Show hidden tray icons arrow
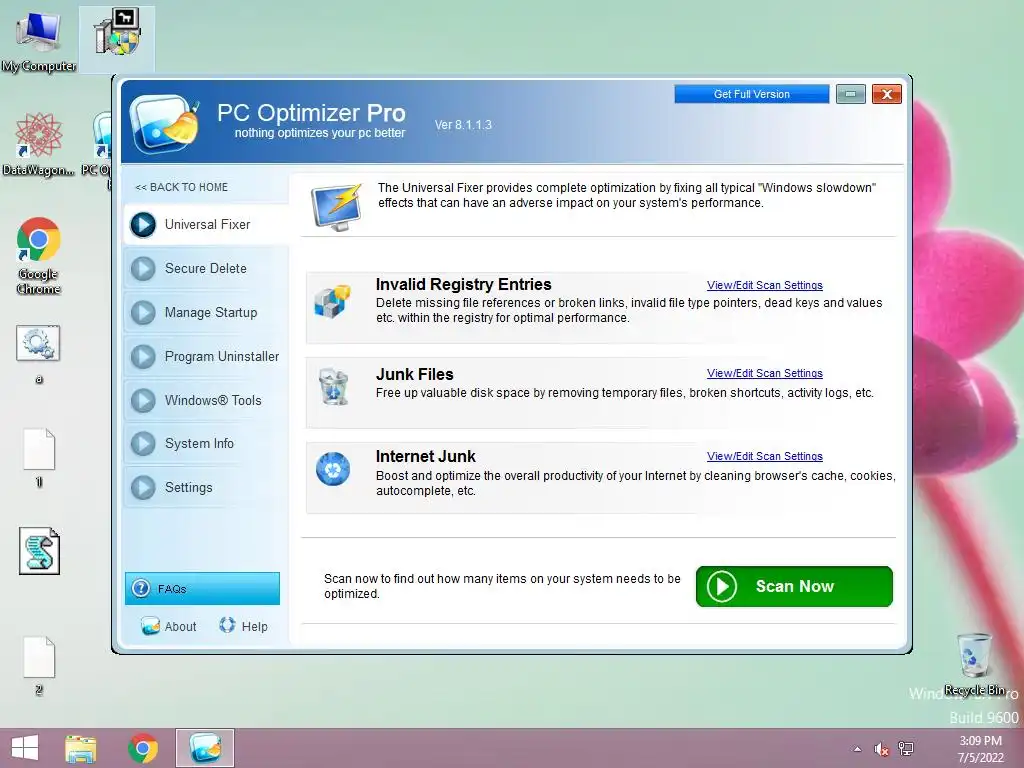 857,750
